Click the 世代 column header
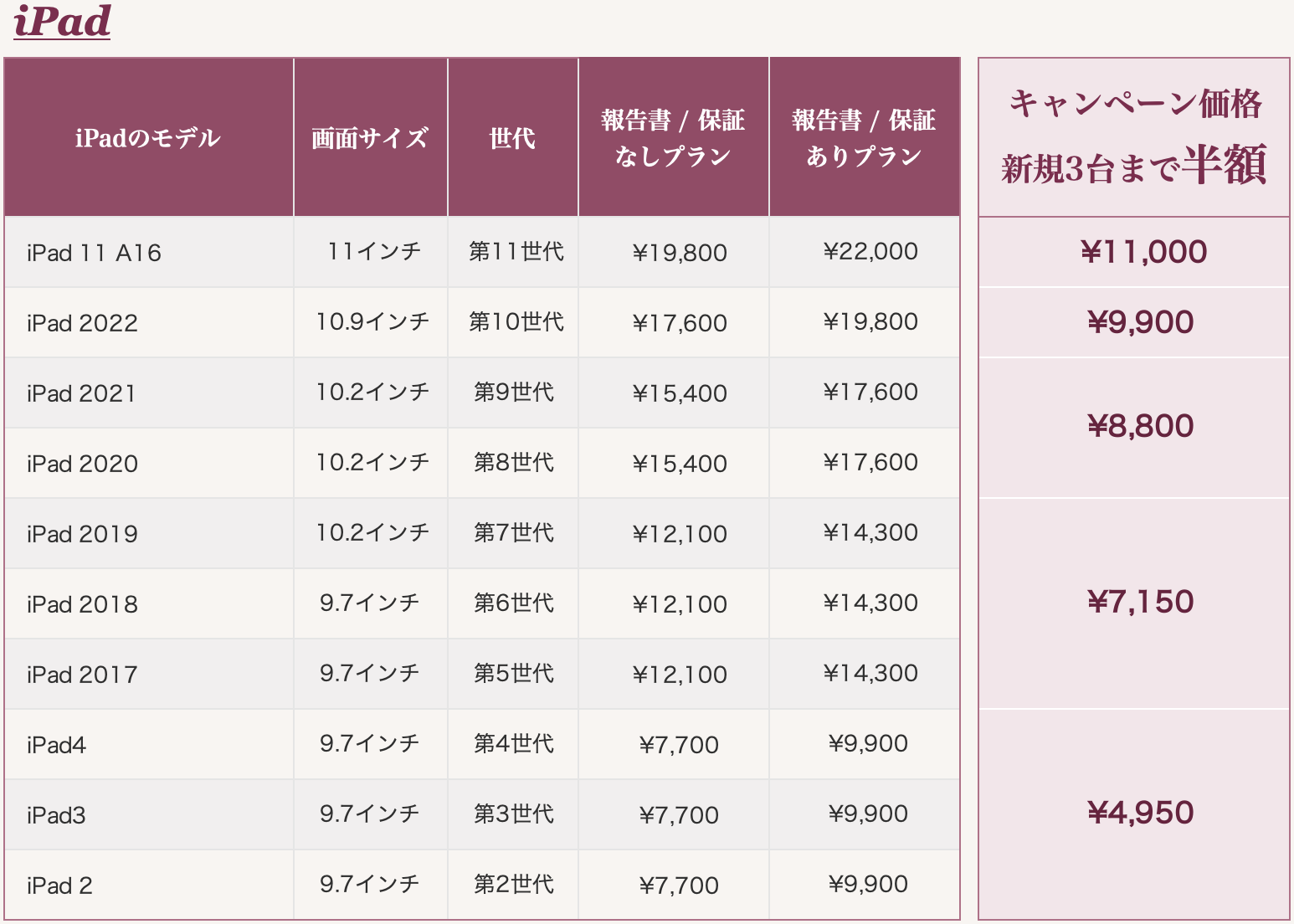The height and width of the screenshot is (924, 1294). pos(513,137)
